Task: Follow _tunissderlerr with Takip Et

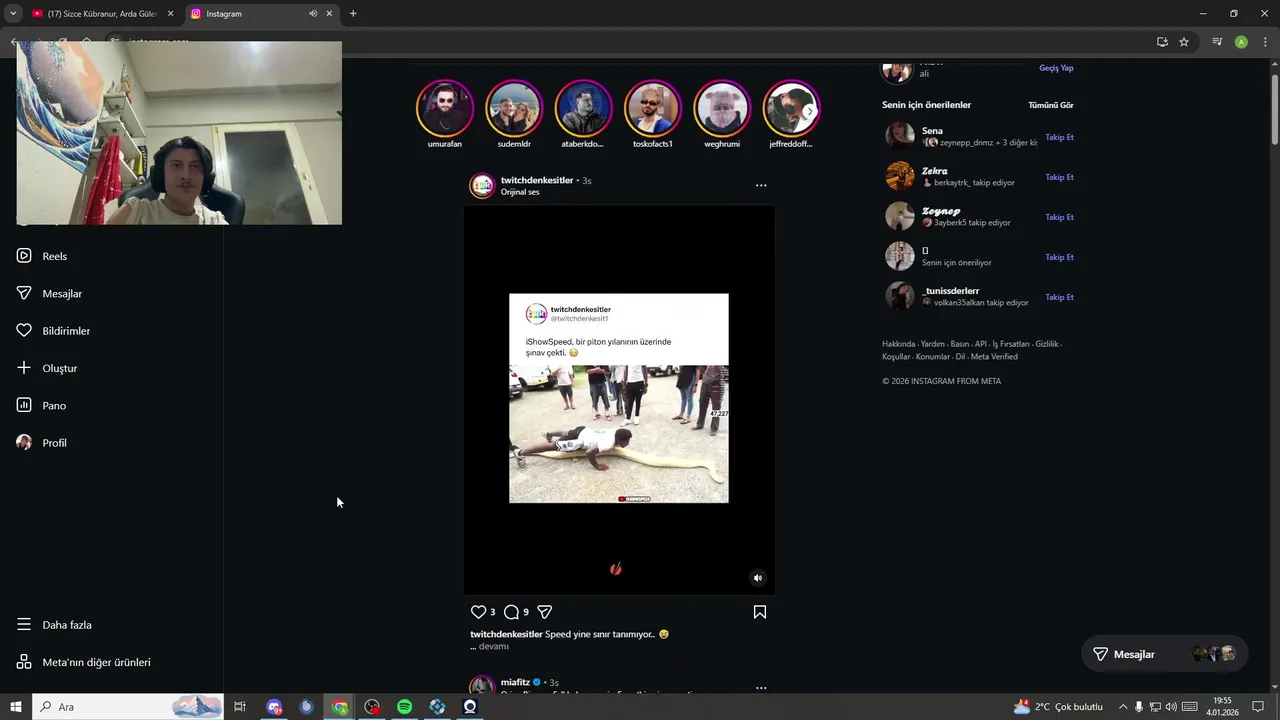Action: pyautogui.click(x=1059, y=297)
